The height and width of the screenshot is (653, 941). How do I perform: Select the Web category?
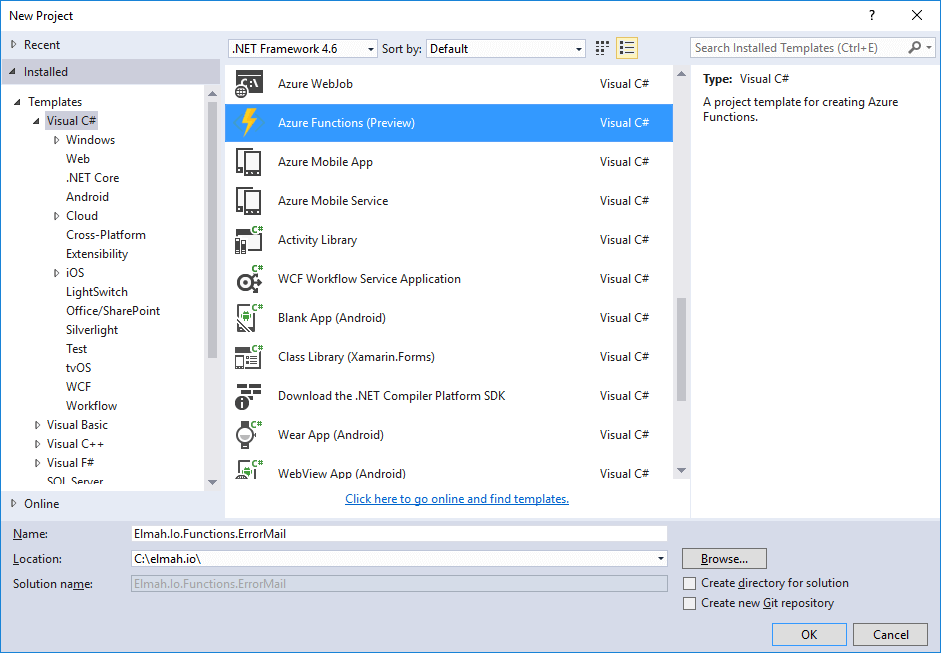tap(78, 159)
